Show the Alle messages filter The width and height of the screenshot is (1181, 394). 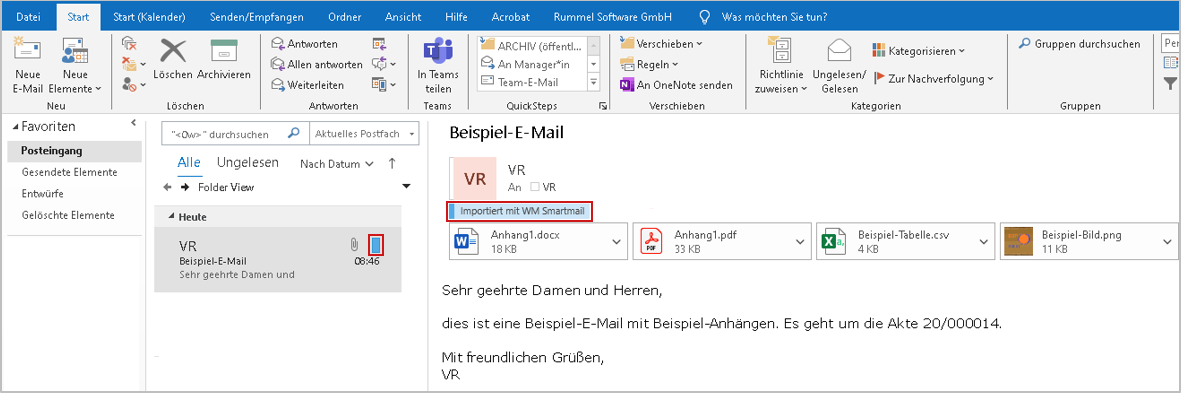(x=189, y=163)
